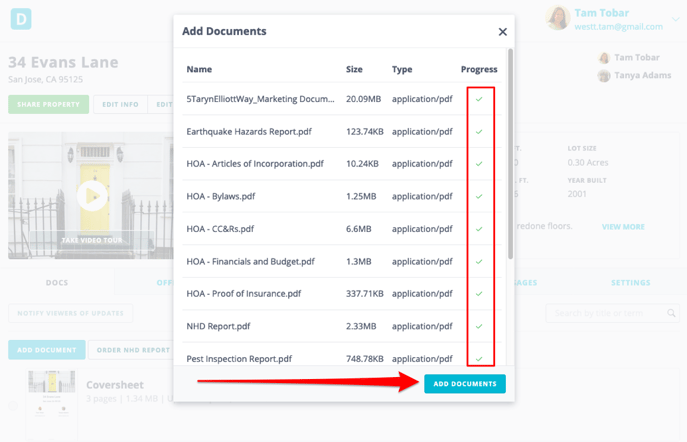Screen dimensions: 687x442
Task: Switch to the Docs tab
Action: [57, 283]
